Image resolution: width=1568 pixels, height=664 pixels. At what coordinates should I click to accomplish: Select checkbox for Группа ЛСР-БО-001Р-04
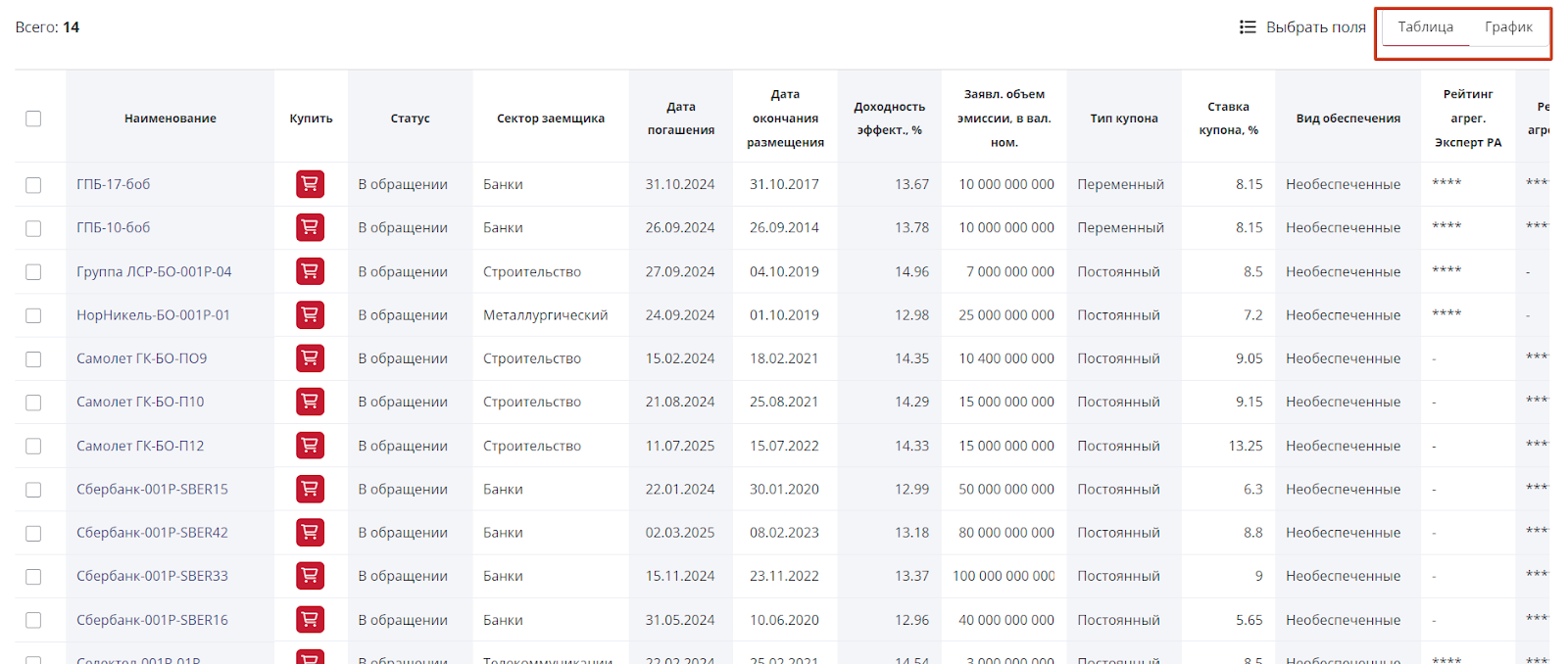[33, 272]
